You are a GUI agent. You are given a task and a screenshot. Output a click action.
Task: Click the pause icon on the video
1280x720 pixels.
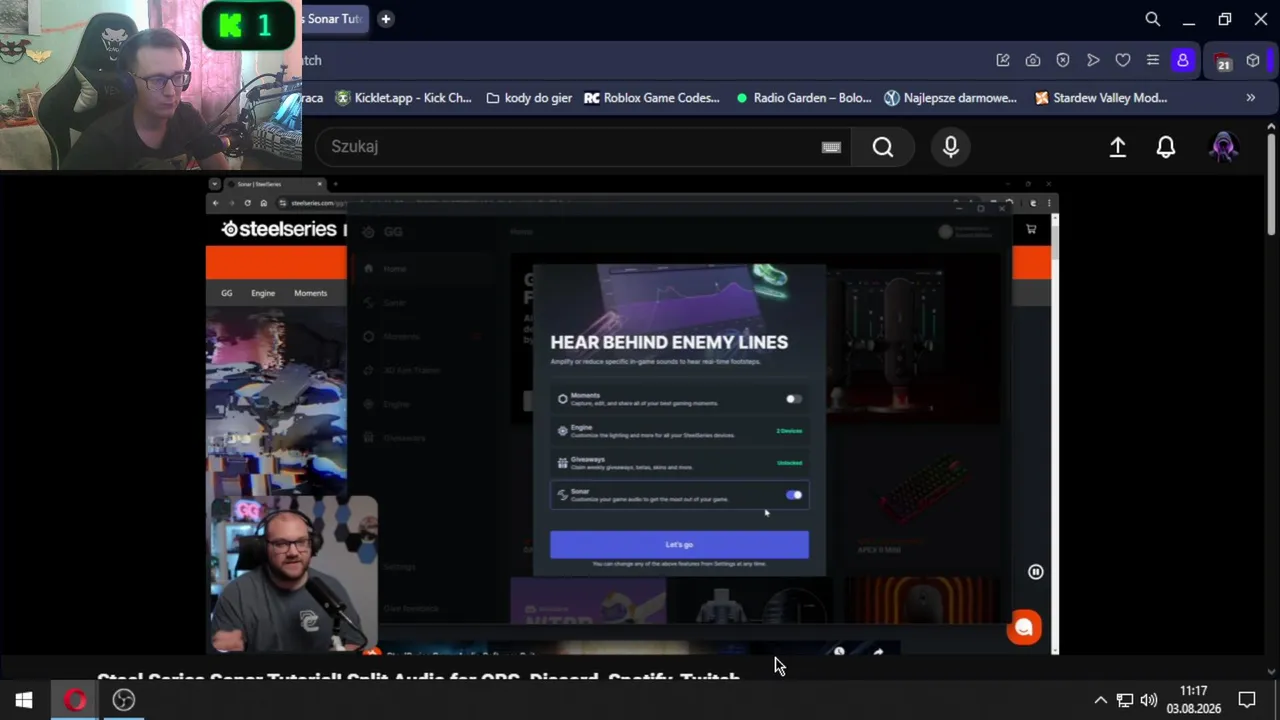point(1036,572)
